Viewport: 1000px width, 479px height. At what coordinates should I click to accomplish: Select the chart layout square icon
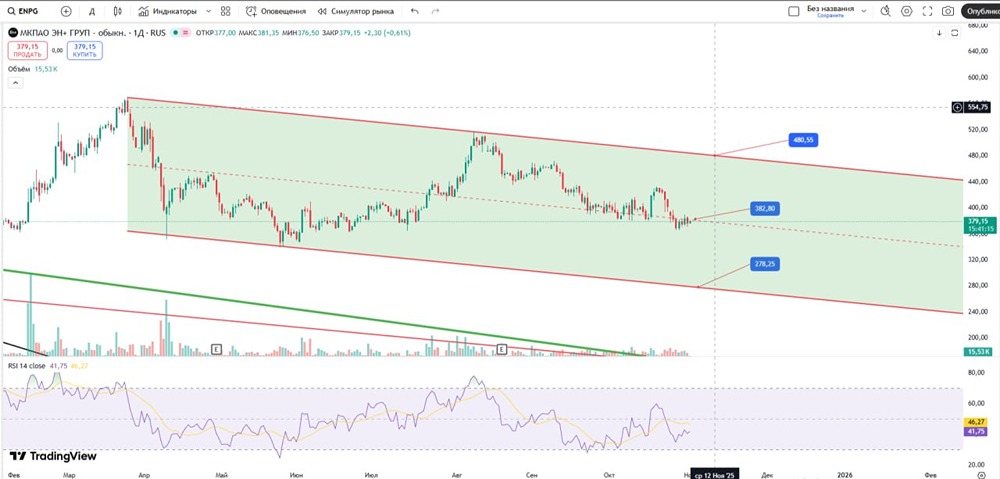793,11
